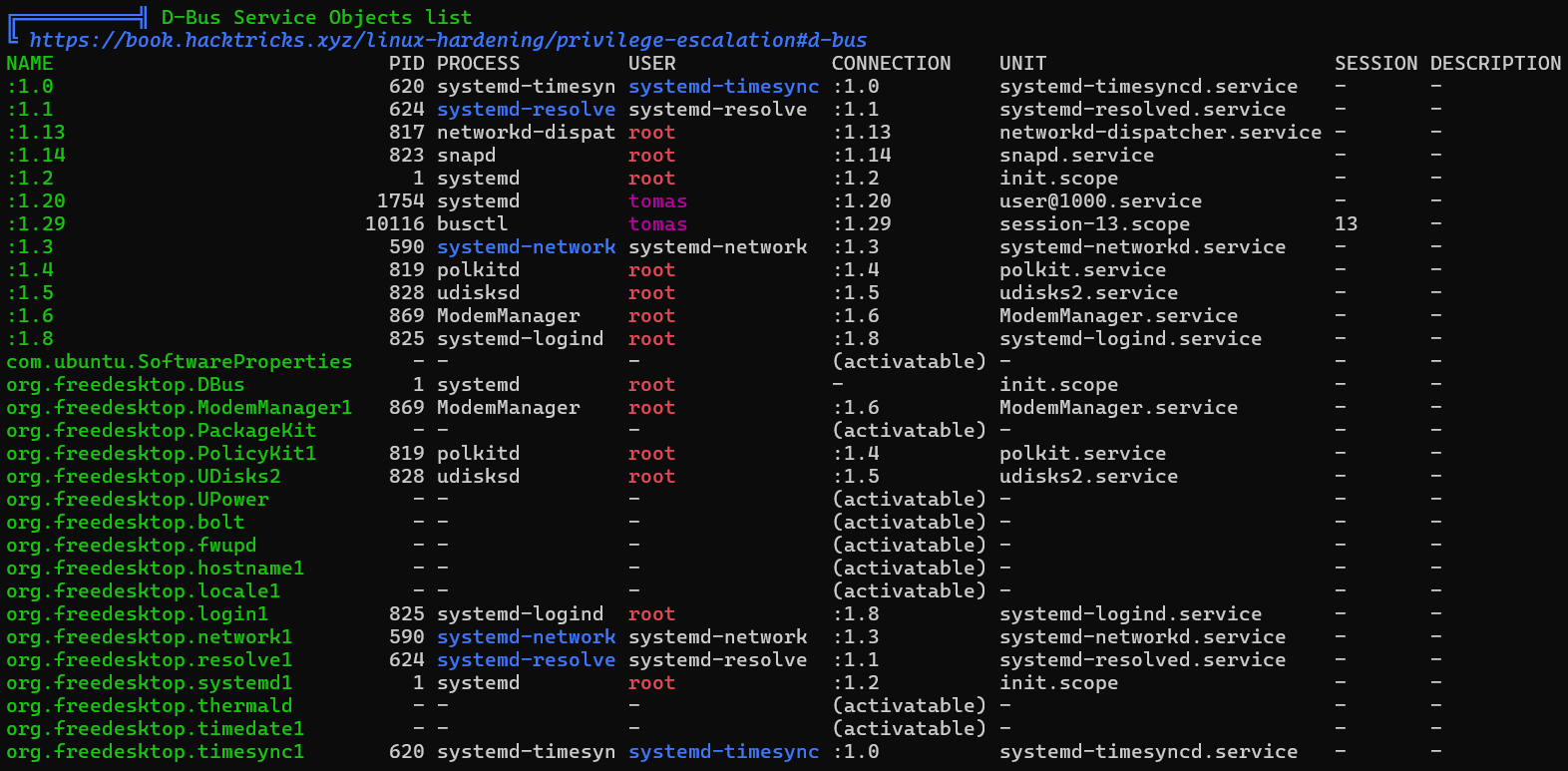Click user@1000.service unit

[1101, 200]
